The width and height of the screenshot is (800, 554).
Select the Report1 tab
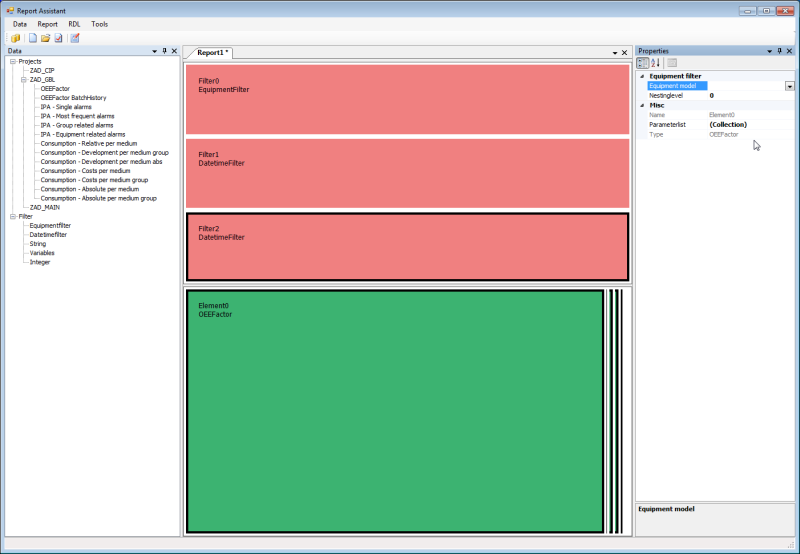point(212,53)
